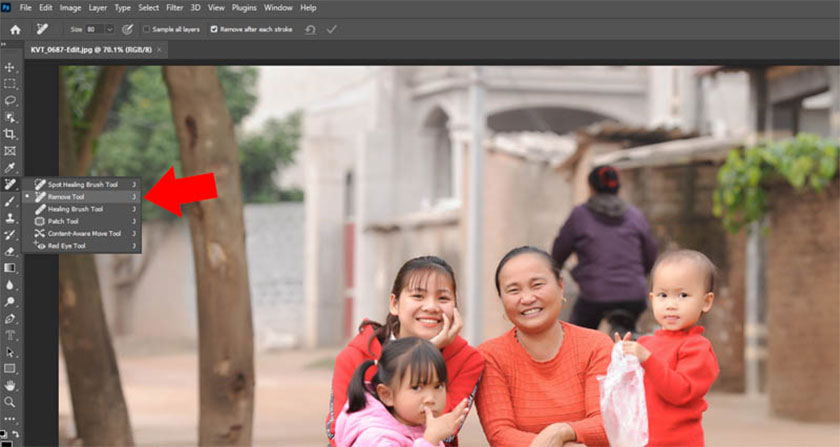Image resolution: width=840 pixels, height=447 pixels.
Task: Select the Horizontal Type tool
Action: click(x=10, y=336)
